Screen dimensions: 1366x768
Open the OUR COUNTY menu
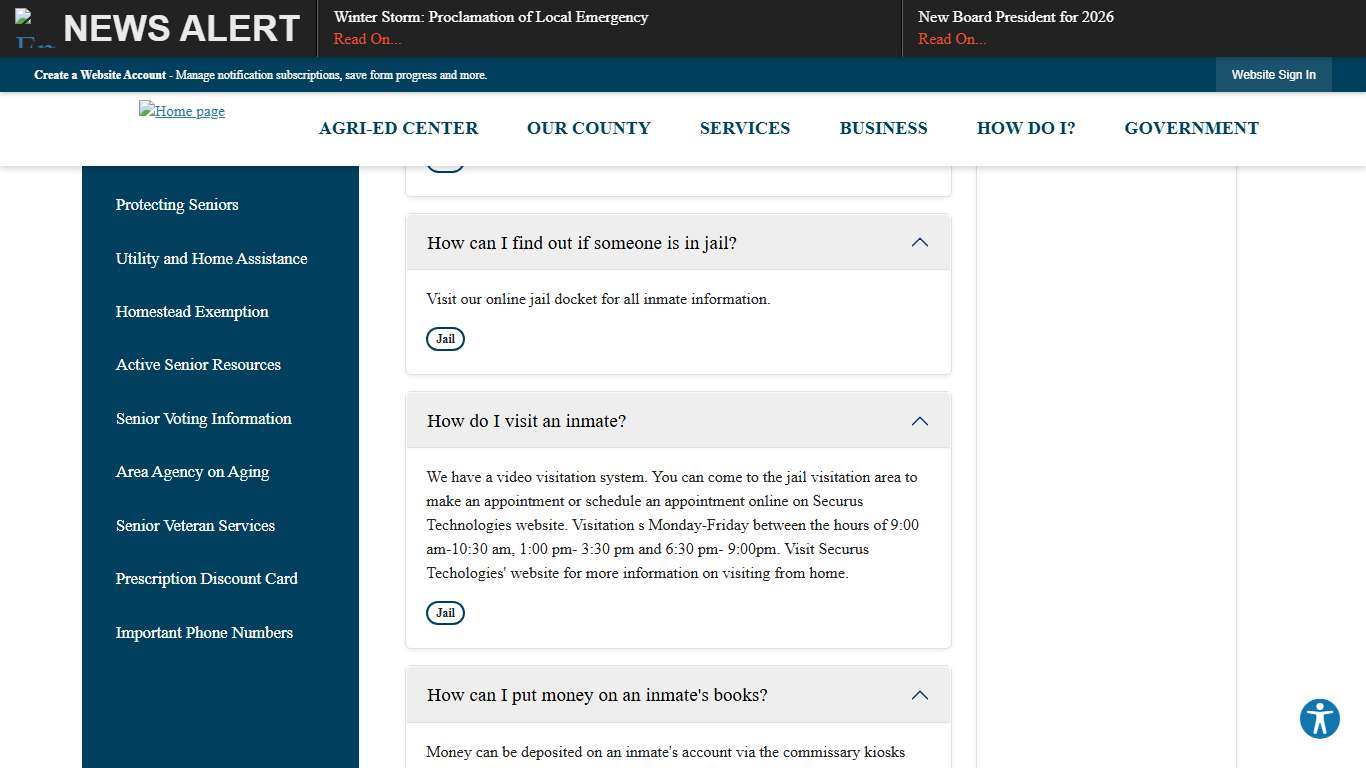click(588, 128)
